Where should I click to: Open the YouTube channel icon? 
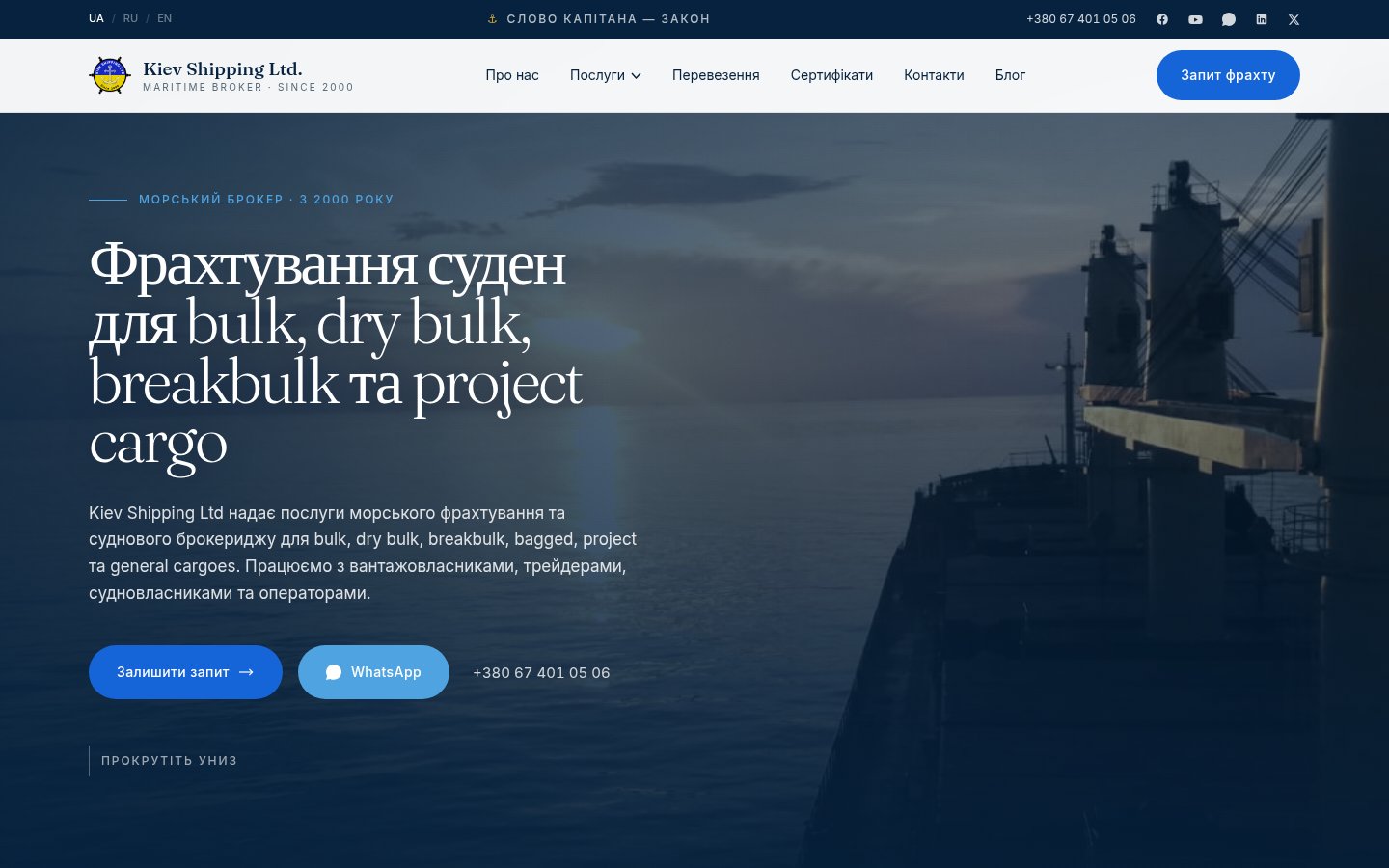pyautogui.click(x=1195, y=19)
